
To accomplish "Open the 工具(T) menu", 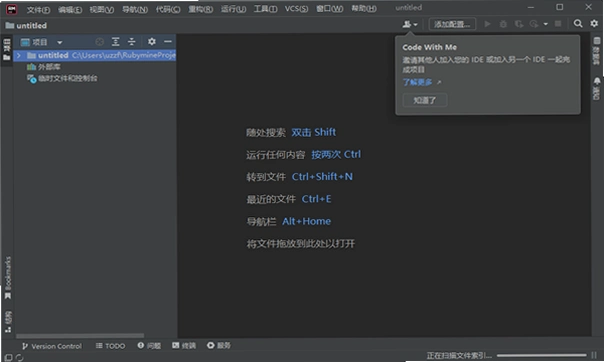I will click(x=265, y=9).
